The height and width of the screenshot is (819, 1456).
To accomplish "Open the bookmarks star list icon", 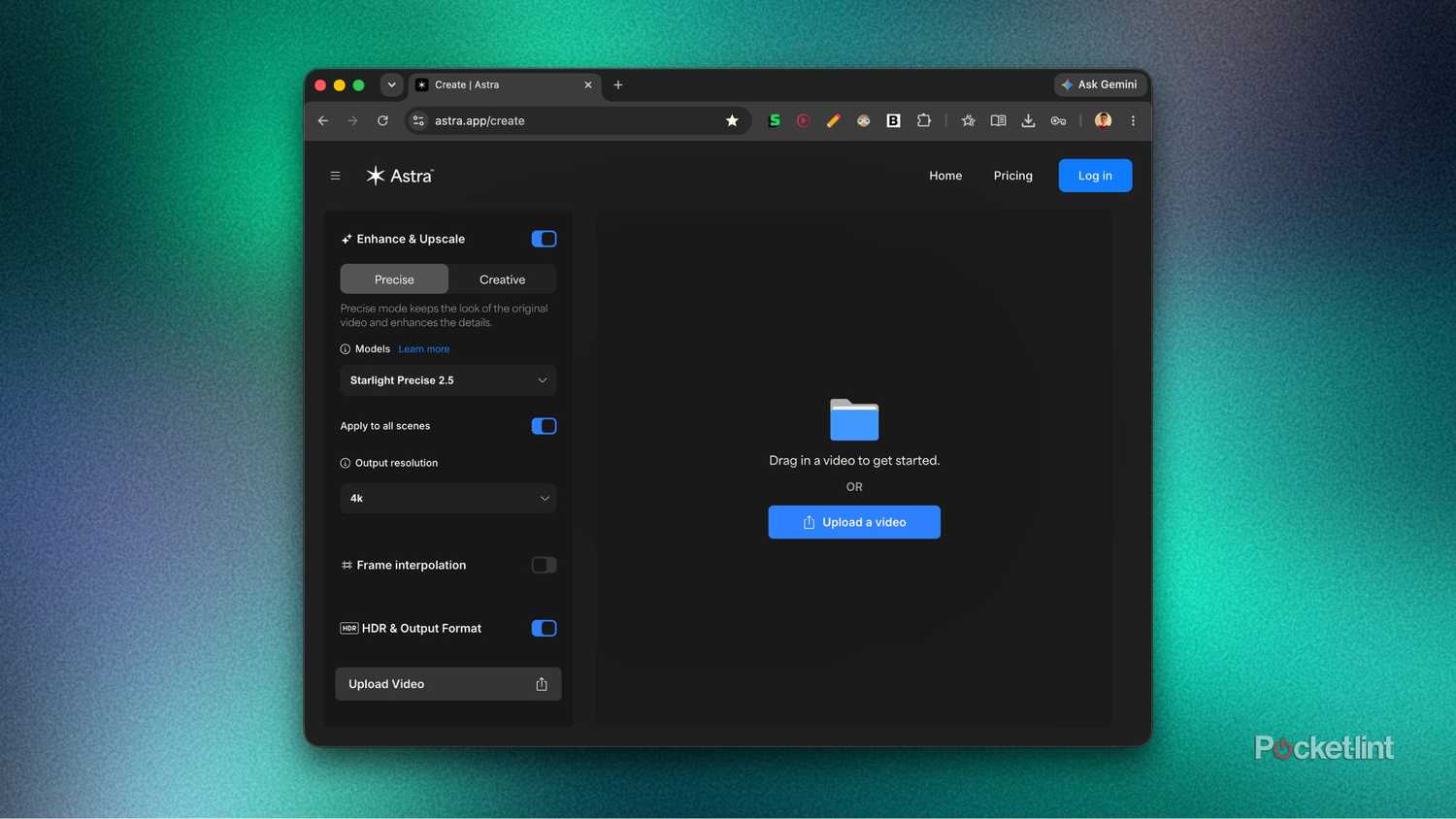I will coord(968,120).
